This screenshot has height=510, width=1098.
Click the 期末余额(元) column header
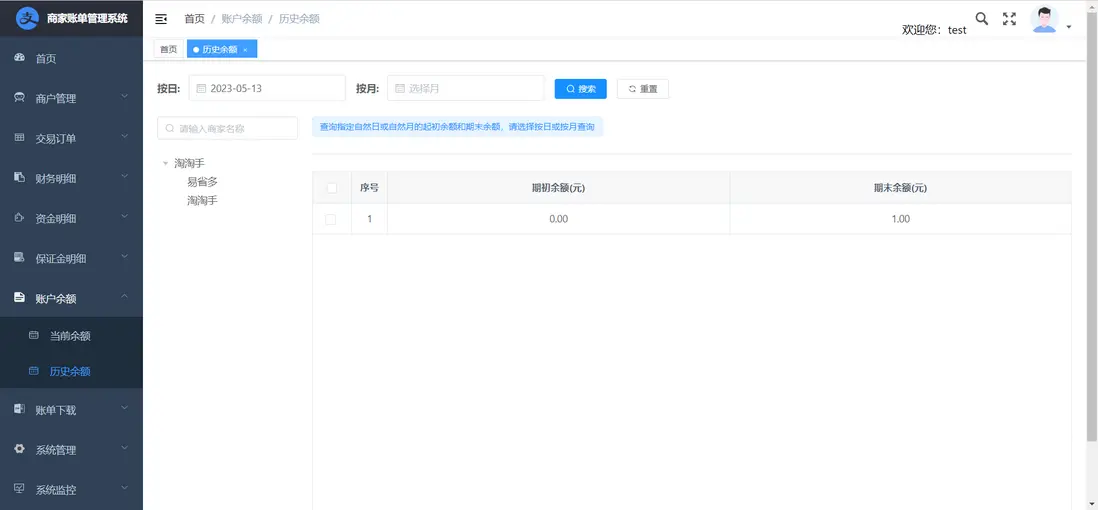(901, 188)
